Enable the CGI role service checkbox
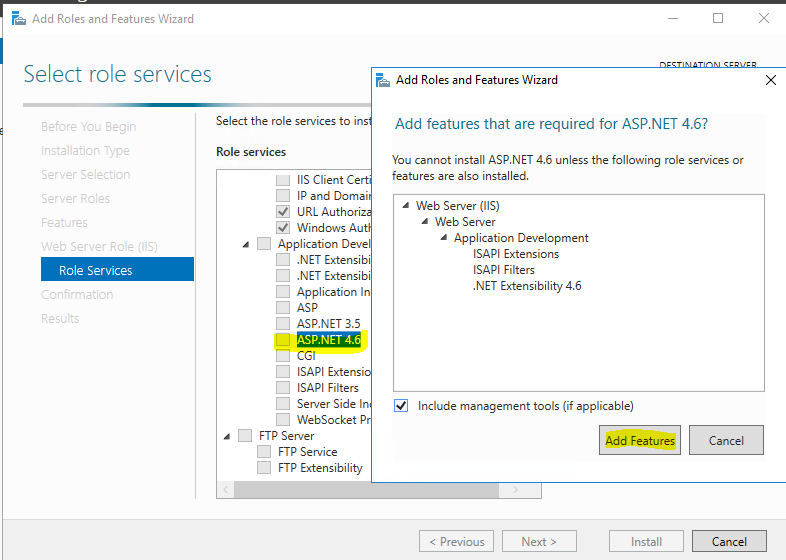Viewport: 786px width, 560px height. pos(284,356)
